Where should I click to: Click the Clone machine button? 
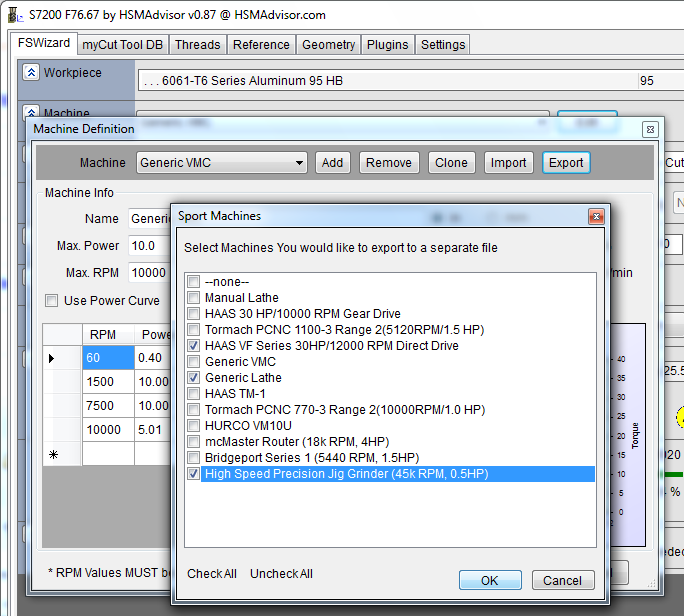point(451,163)
